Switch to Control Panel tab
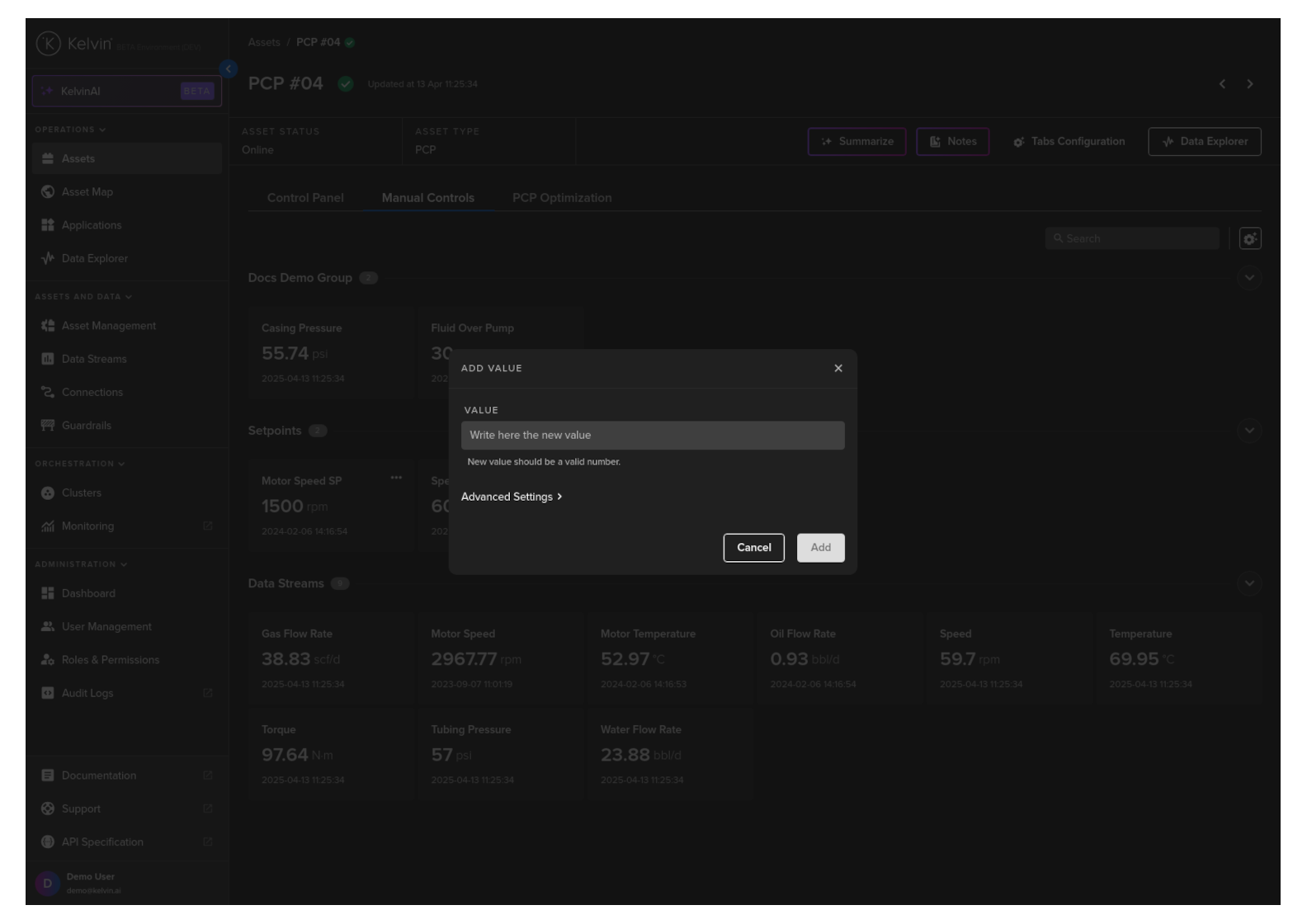Image resolution: width=1307 pixels, height=924 pixels. click(x=305, y=198)
